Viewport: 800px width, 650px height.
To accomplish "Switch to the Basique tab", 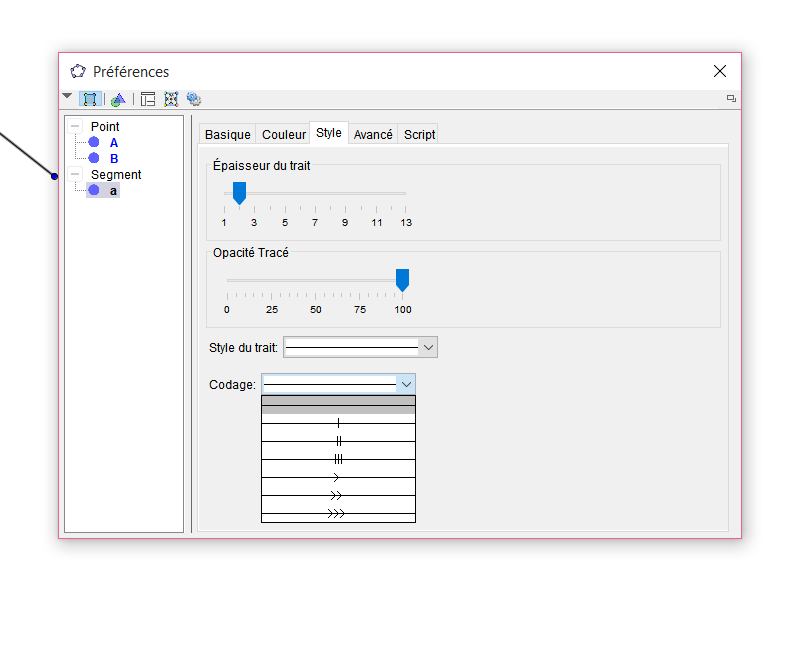I will click(x=227, y=134).
